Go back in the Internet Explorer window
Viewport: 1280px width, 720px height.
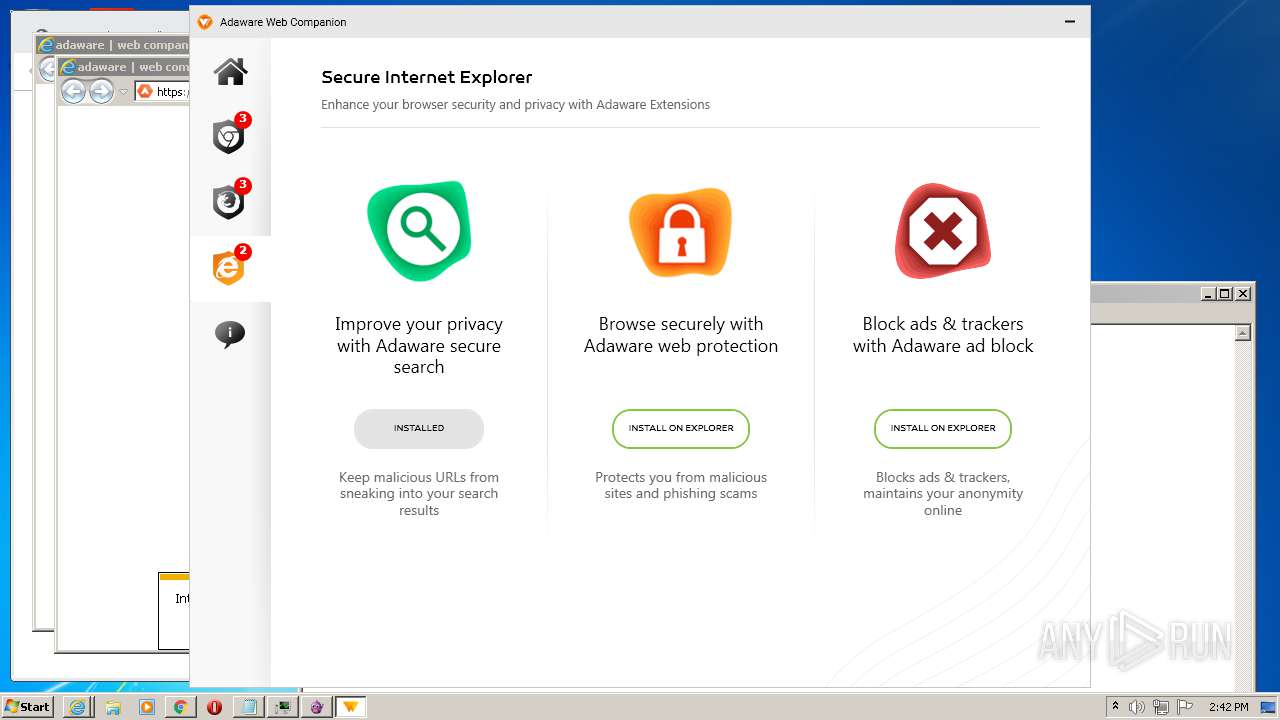click(x=73, y=92)
